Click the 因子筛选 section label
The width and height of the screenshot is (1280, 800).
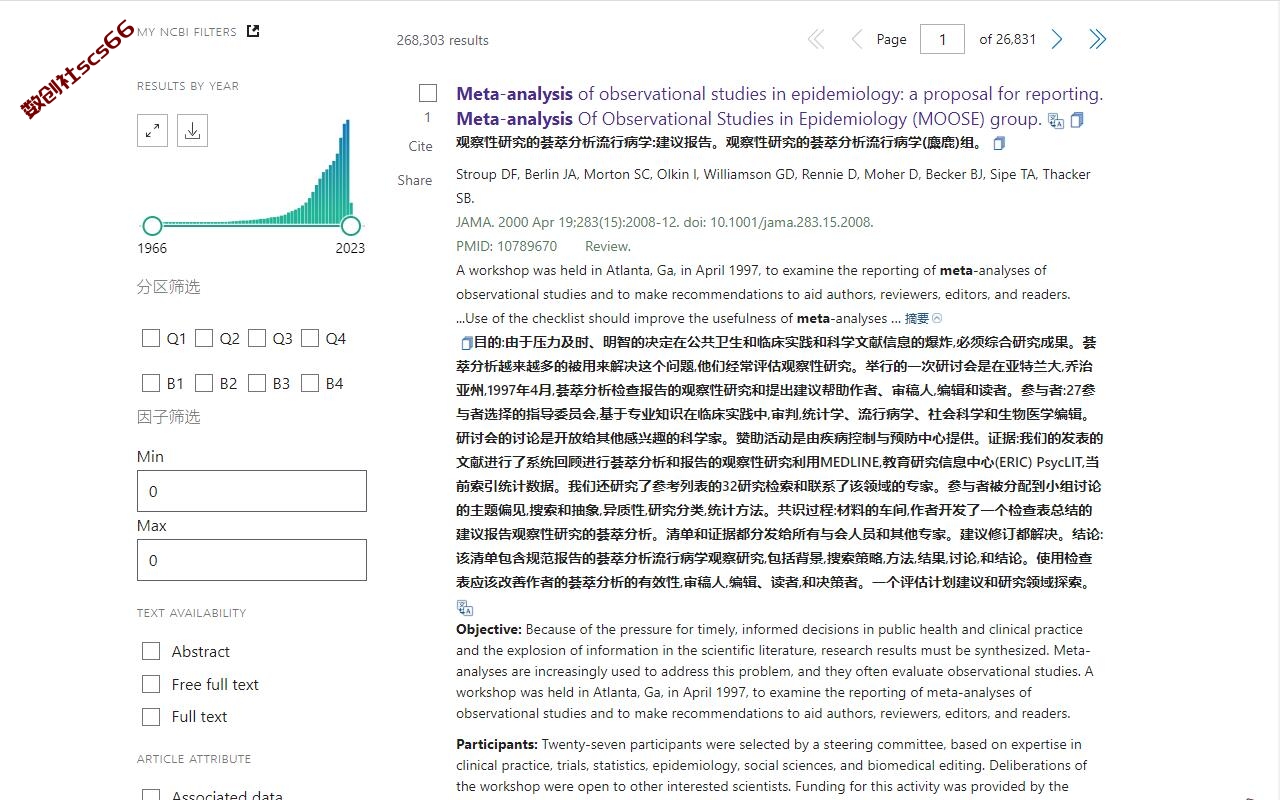click(168, 417)
